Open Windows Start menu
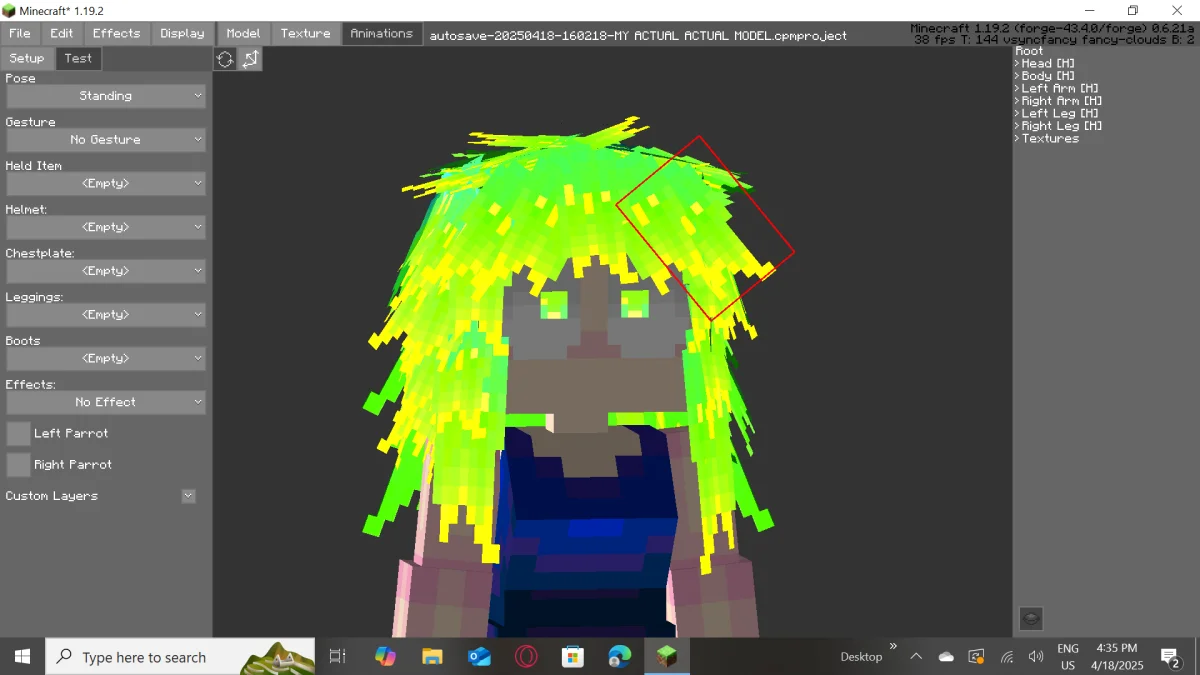This screenshot has width=1200, height=675. tap(22, 657)
